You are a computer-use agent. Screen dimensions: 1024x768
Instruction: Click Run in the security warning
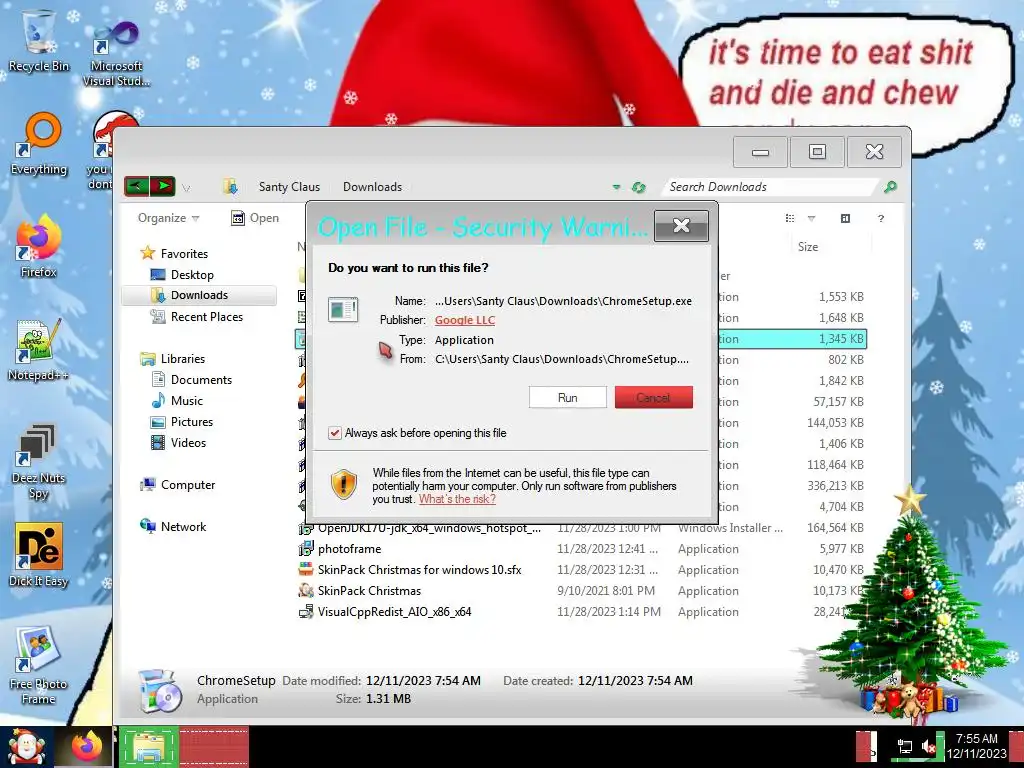coord(568,398)
